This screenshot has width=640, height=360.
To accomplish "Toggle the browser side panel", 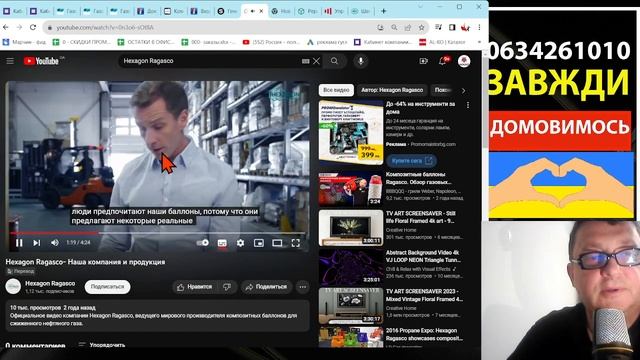I will (452, 27).
